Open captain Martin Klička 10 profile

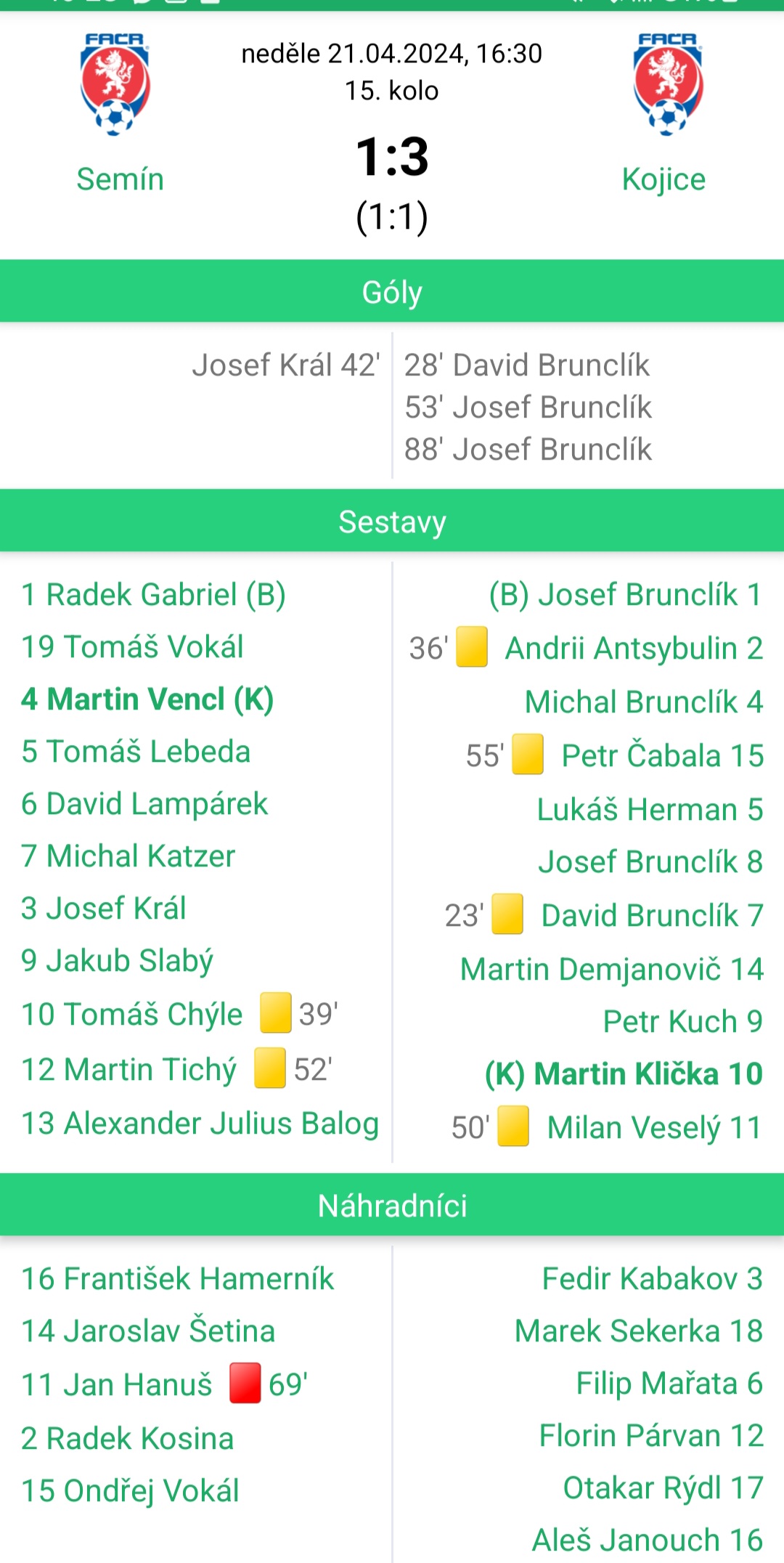(x=624, y=1074)
